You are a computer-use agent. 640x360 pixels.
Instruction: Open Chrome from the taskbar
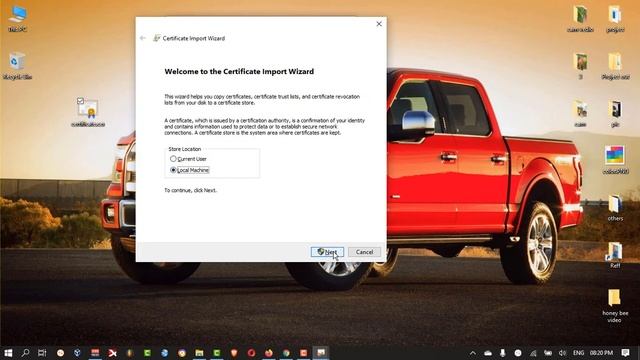click(x=286, y=353)
